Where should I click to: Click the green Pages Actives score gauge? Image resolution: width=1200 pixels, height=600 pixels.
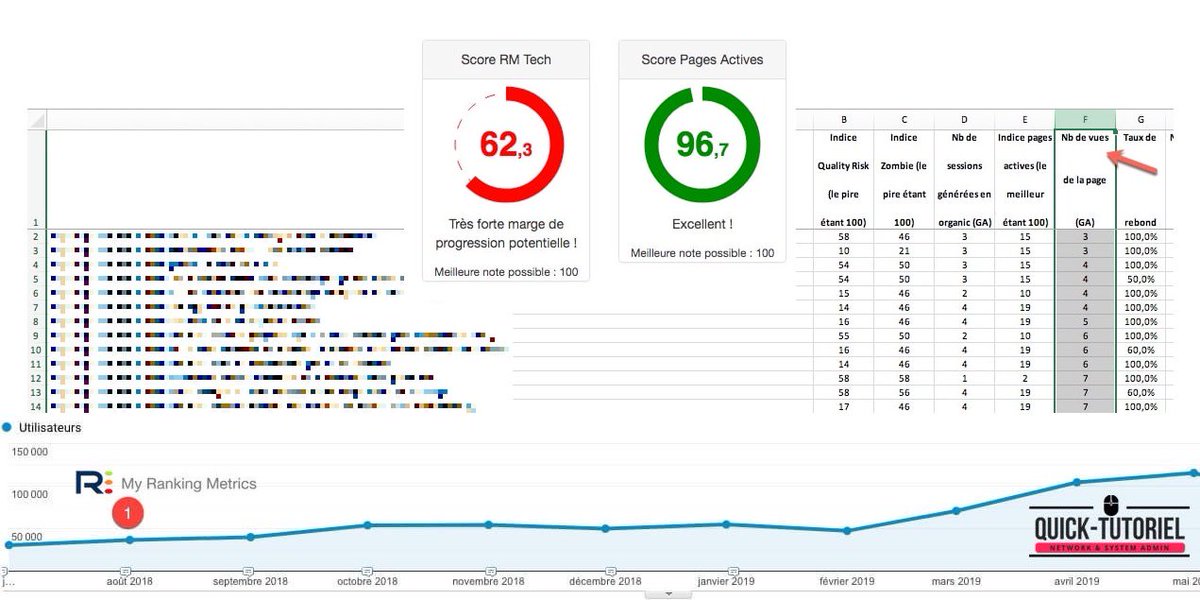coord(701,145)
